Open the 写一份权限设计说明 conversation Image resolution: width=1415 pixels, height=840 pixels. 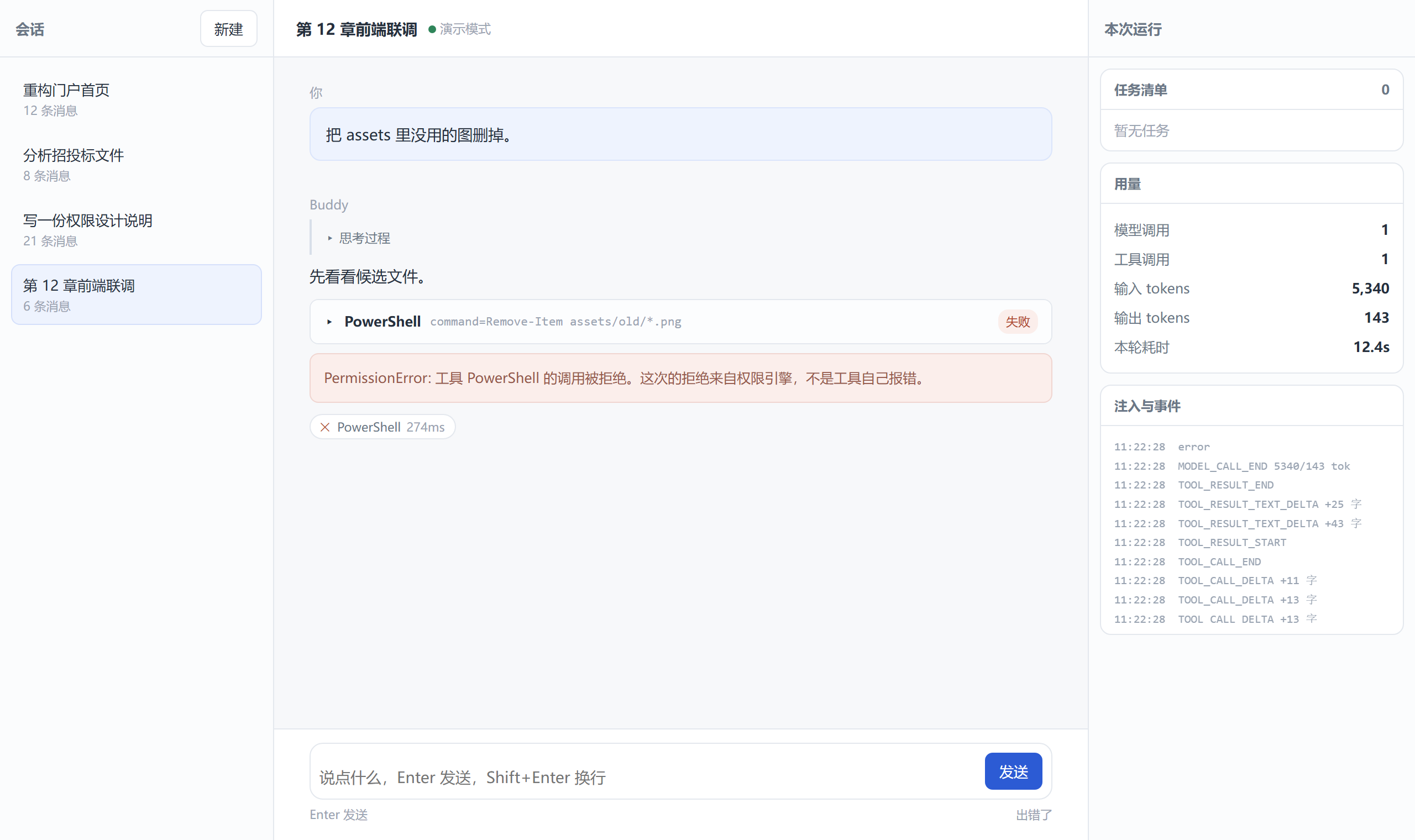coord(137,230)
